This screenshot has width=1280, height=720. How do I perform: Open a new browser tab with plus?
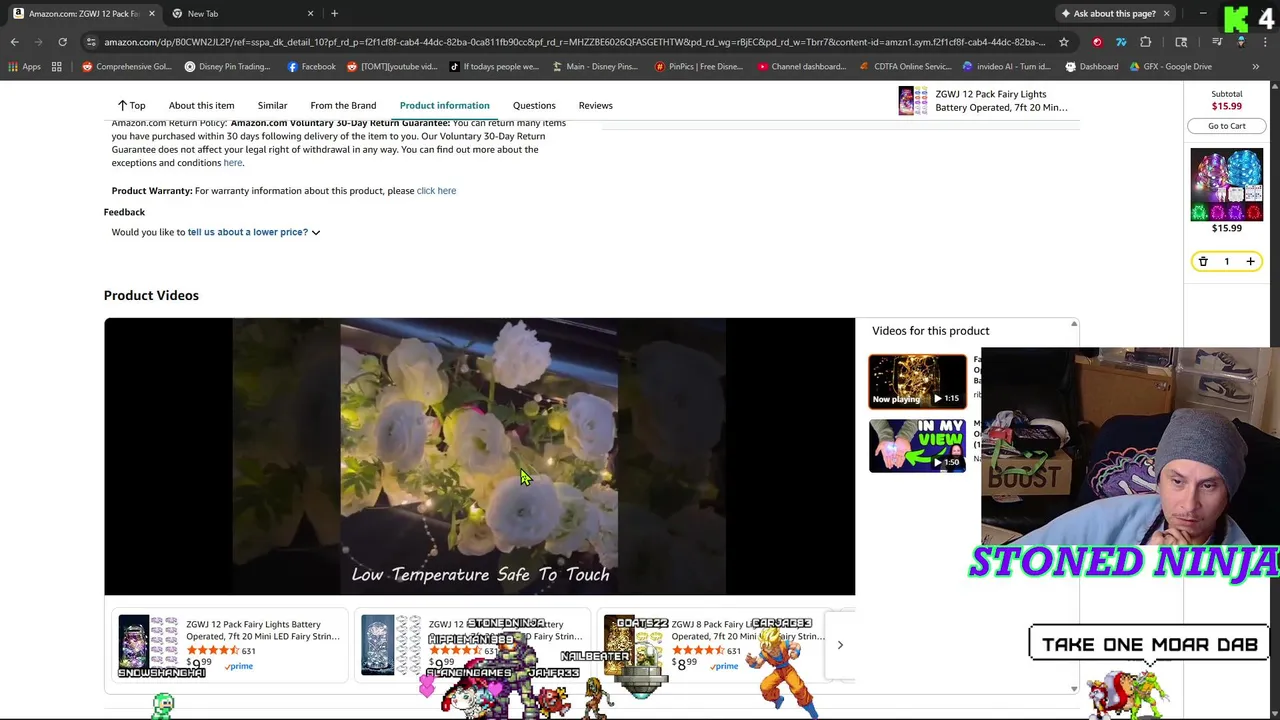[334, 13]
